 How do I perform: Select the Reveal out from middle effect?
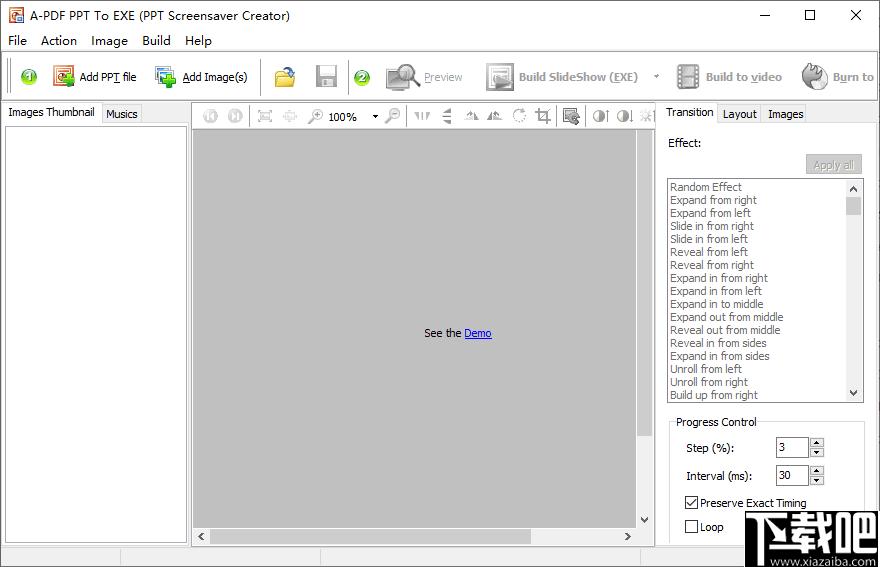click(725, 330)
